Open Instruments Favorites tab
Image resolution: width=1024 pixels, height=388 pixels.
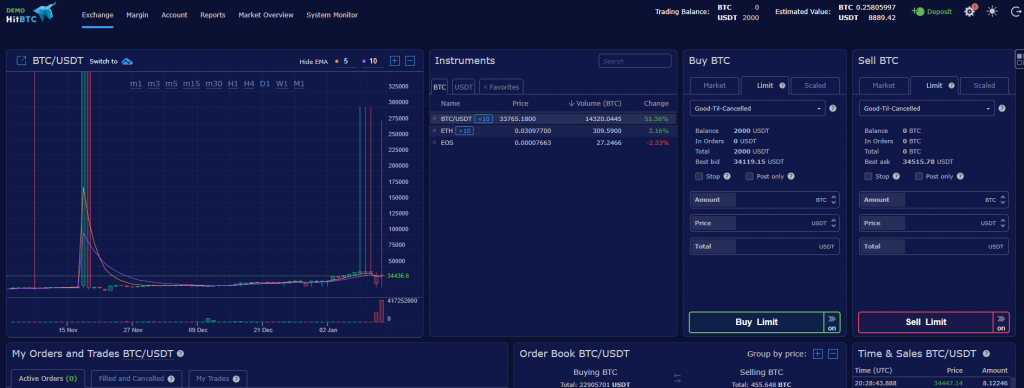pos(502,86)
